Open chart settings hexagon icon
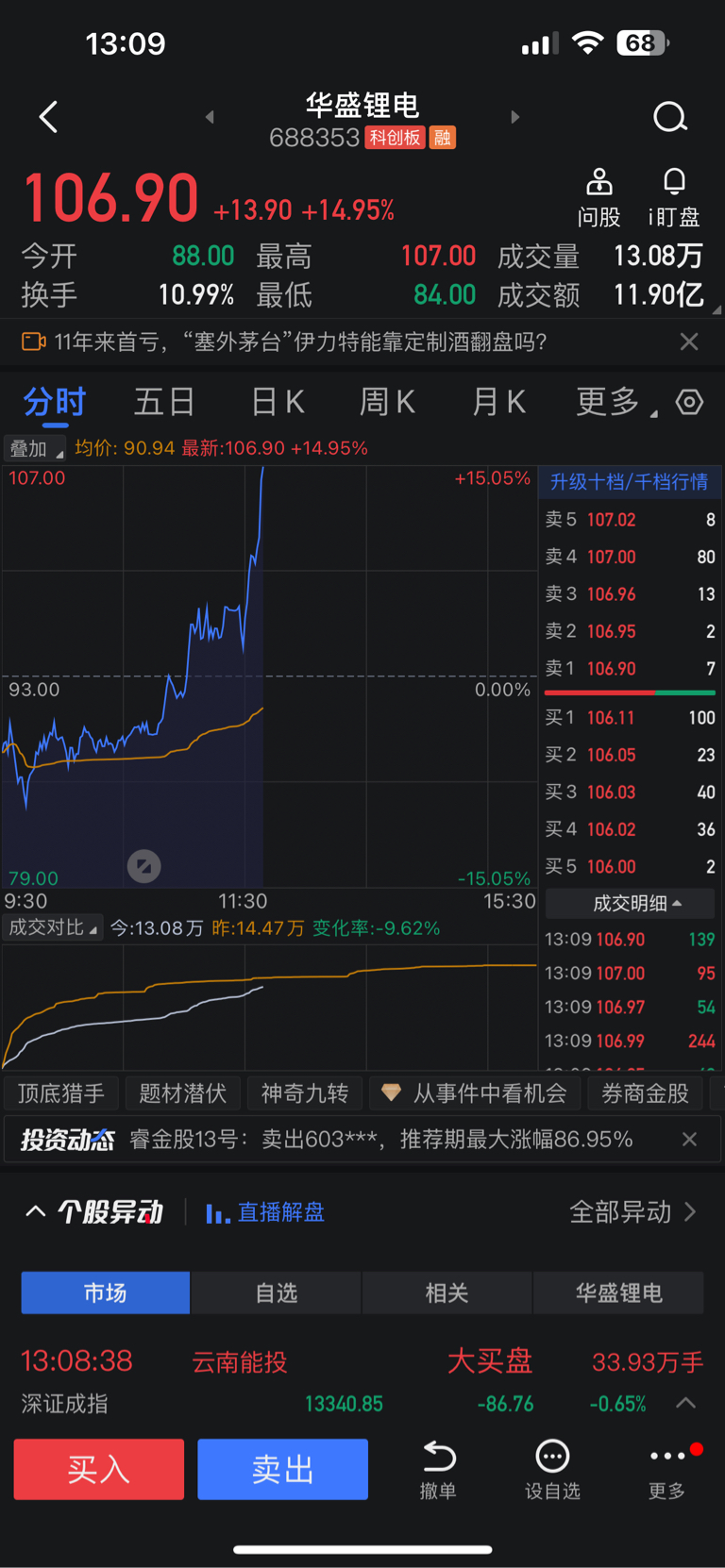 689,402
